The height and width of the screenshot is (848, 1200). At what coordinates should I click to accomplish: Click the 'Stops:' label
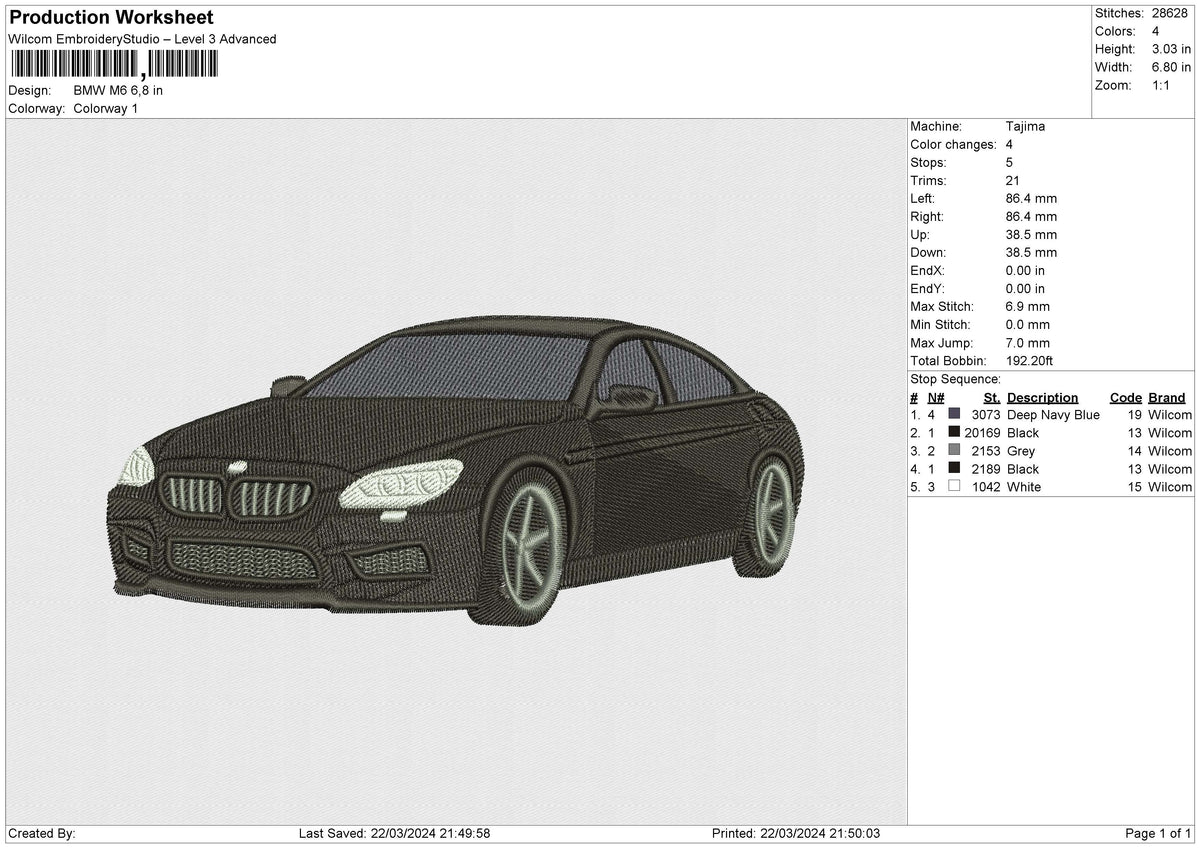click(929, 163)
